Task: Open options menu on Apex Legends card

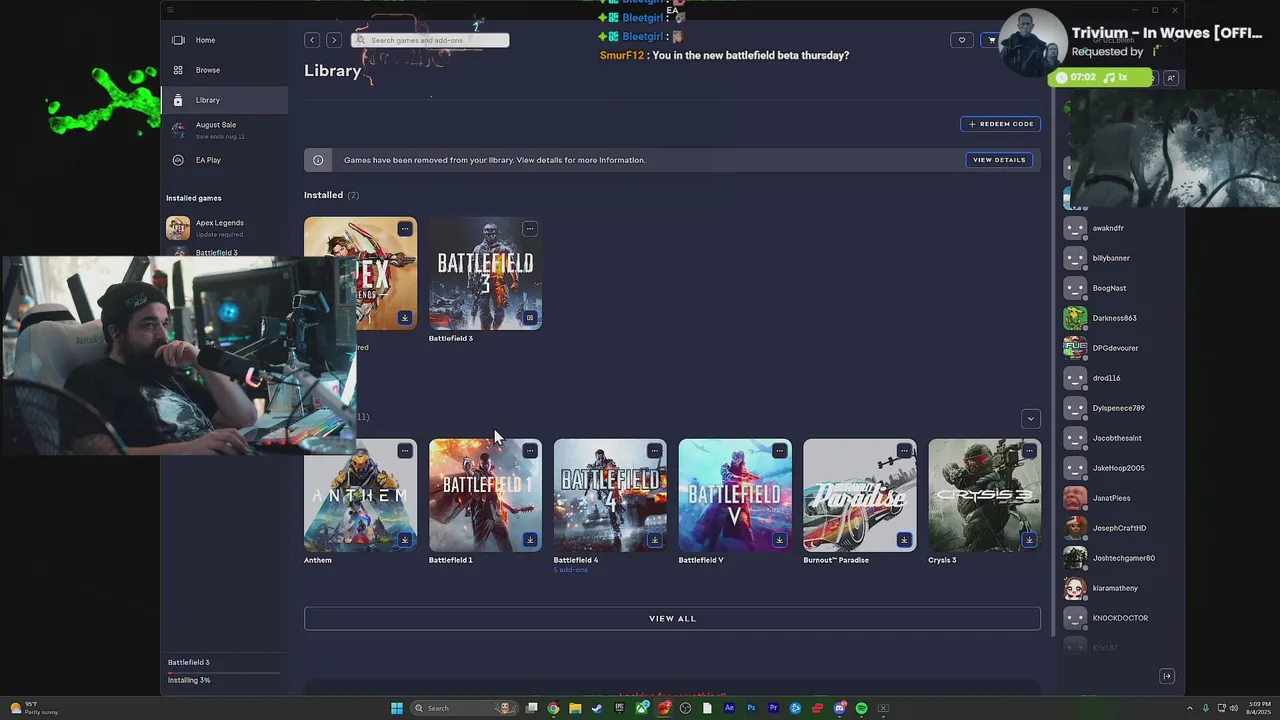Action: [404, 229]
